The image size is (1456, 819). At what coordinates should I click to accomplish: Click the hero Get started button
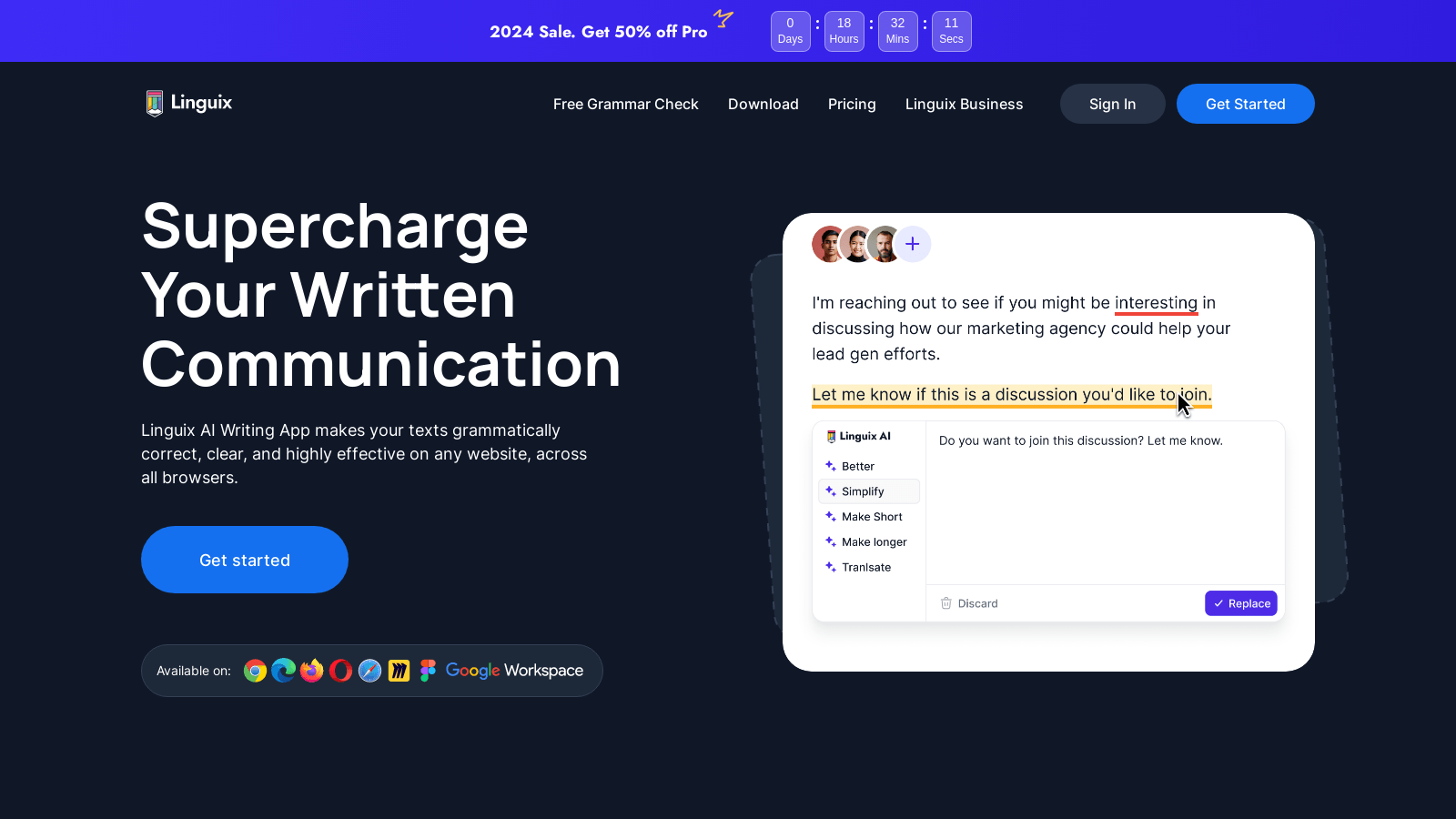click(245, 560)
